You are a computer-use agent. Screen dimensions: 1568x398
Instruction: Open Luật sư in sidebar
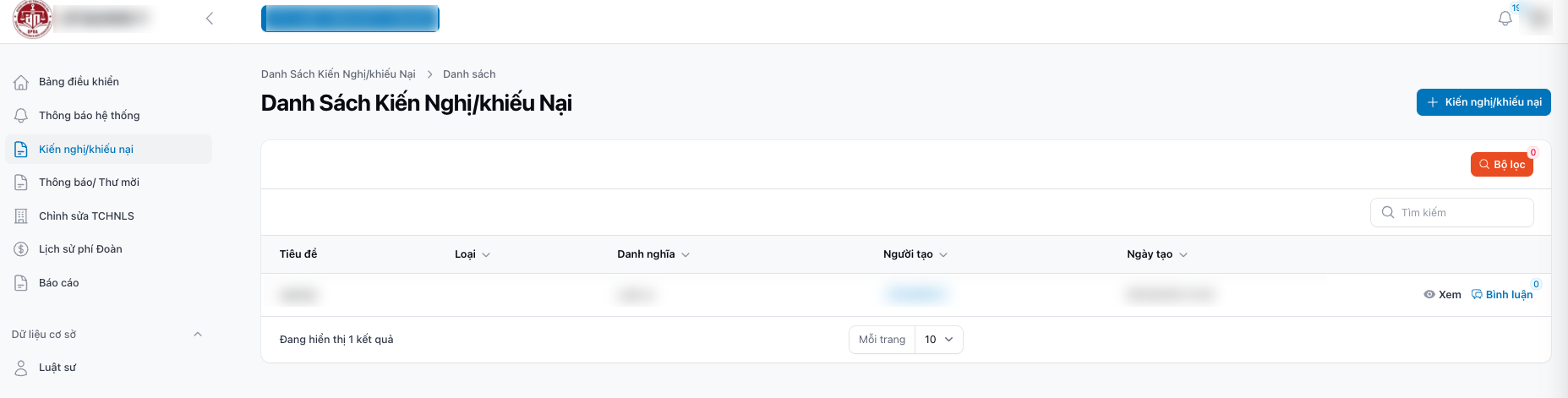click(57, 368)
